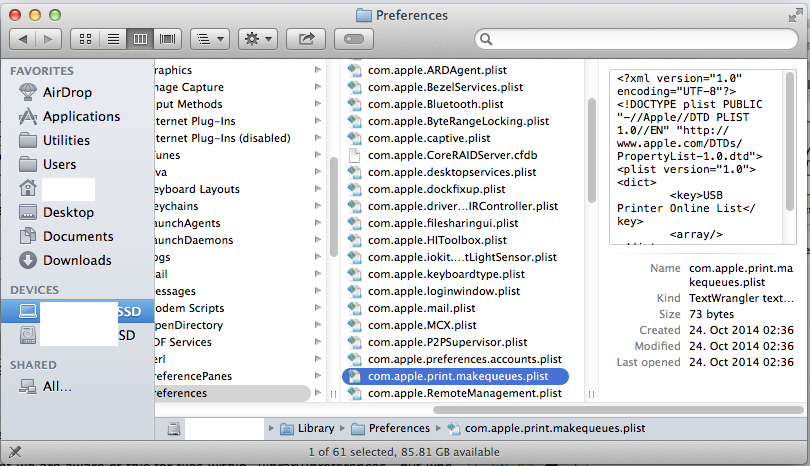Open the home folder icon in the sidebar
The image size is (810, 466).
pos(28,188)
